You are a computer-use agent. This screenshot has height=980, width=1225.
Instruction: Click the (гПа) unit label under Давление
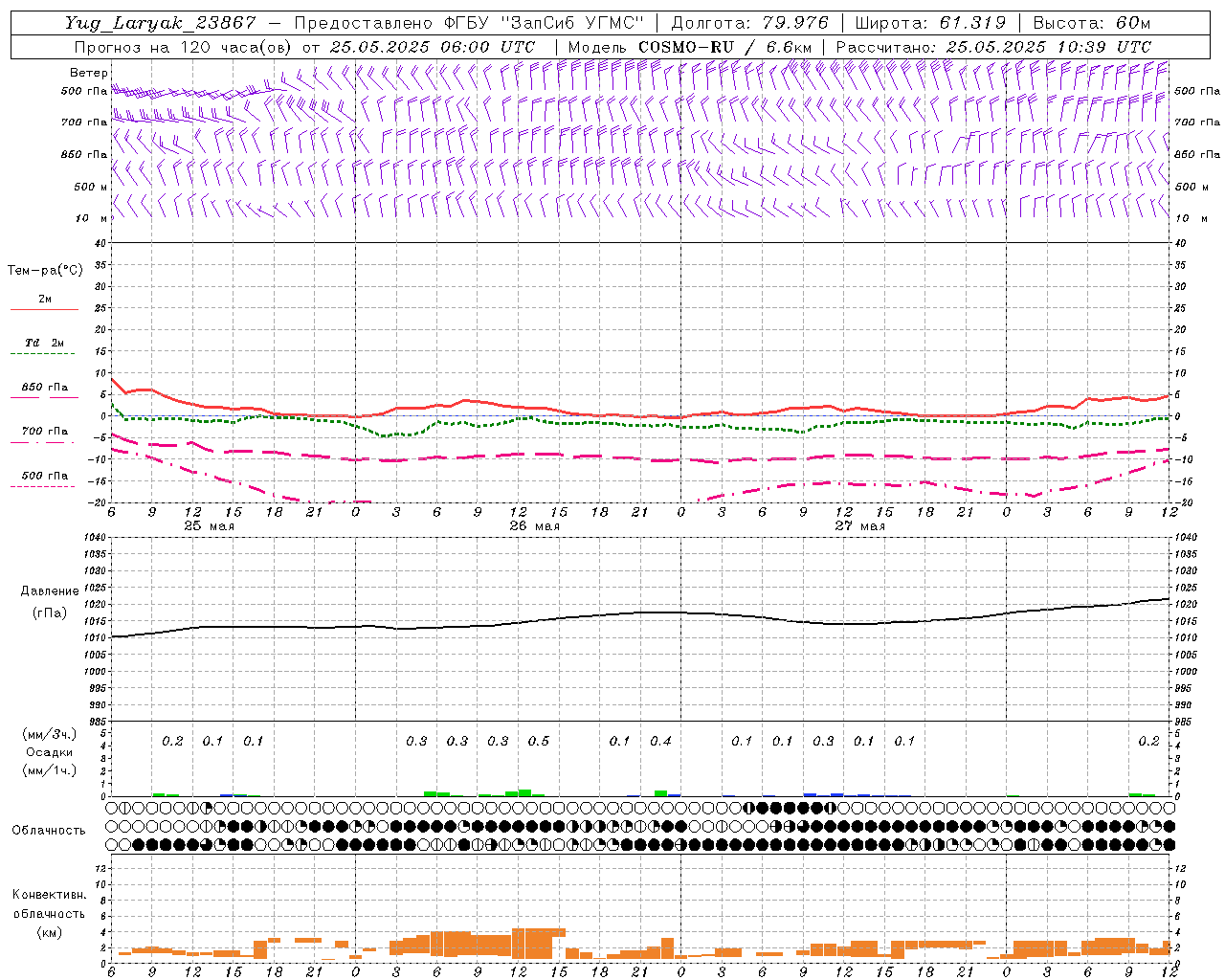(51, 613)
